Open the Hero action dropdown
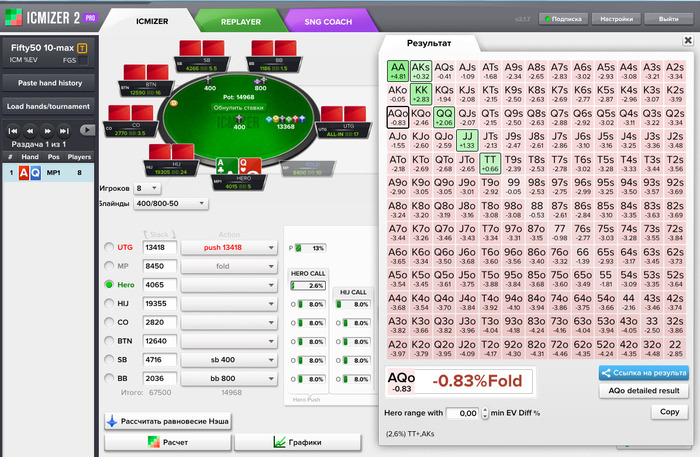This screenshot has width=700, height=457. click(x=229, y=285)
